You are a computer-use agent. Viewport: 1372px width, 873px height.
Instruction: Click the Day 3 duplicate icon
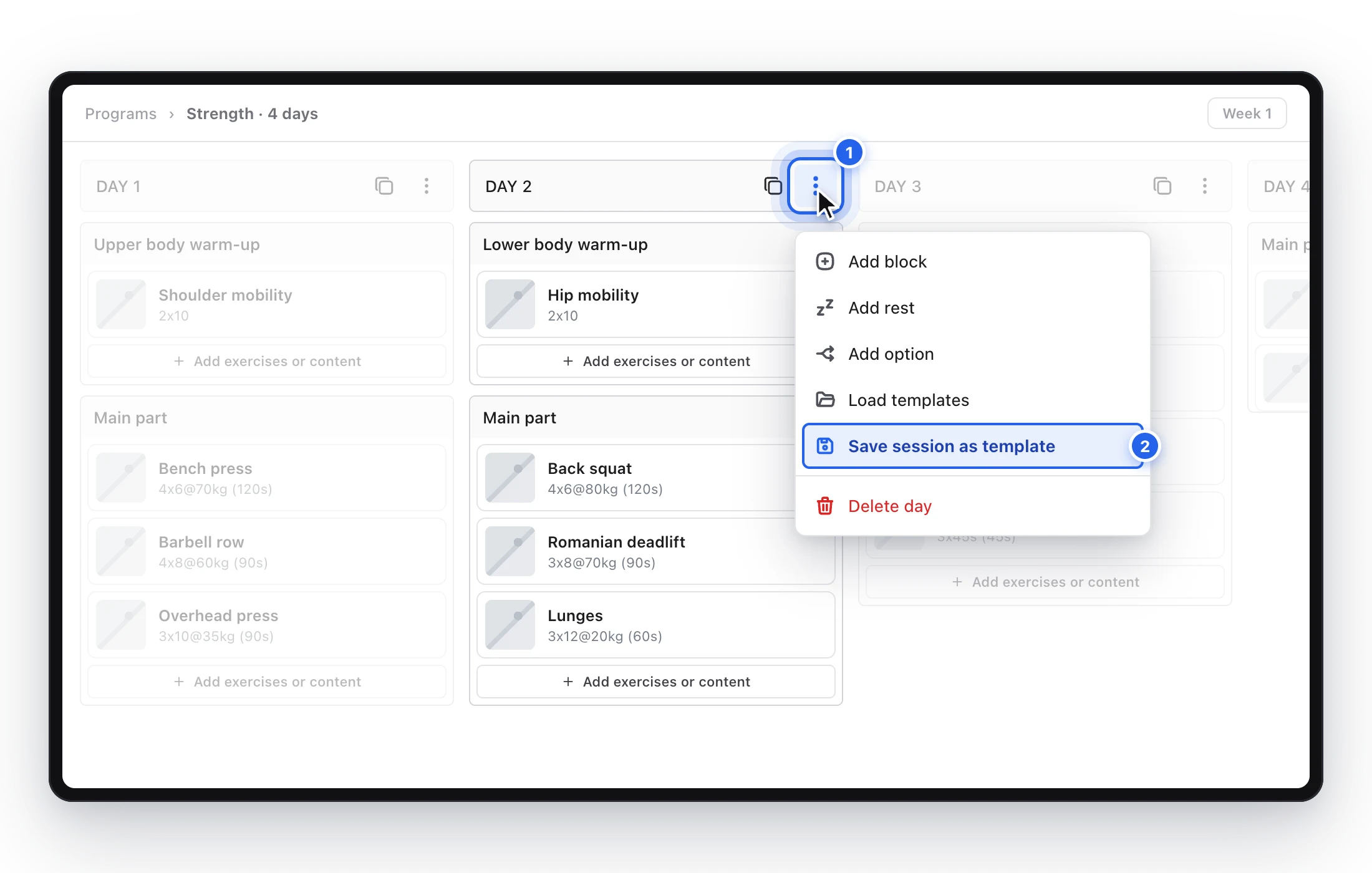[1162, 186]
